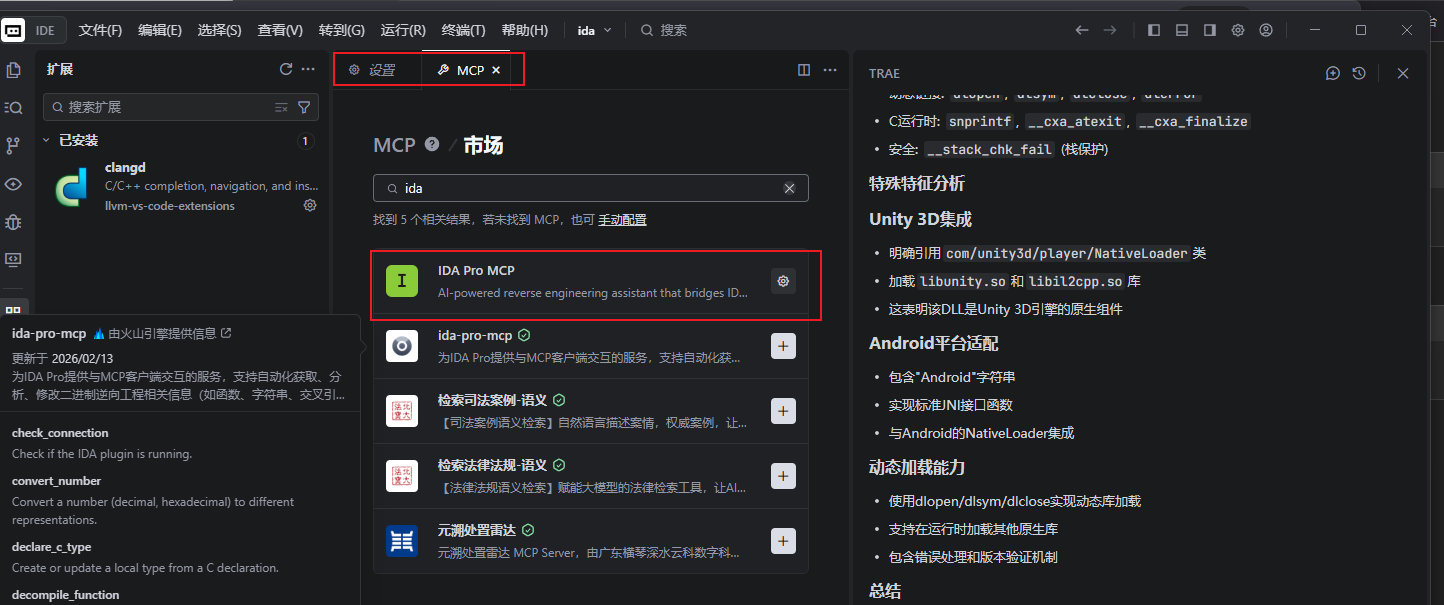Image resolution: width=1444 pixels, height=605 pixels.
Task: Open extensions panel more actions menu
Action: (x=308, y=69)
